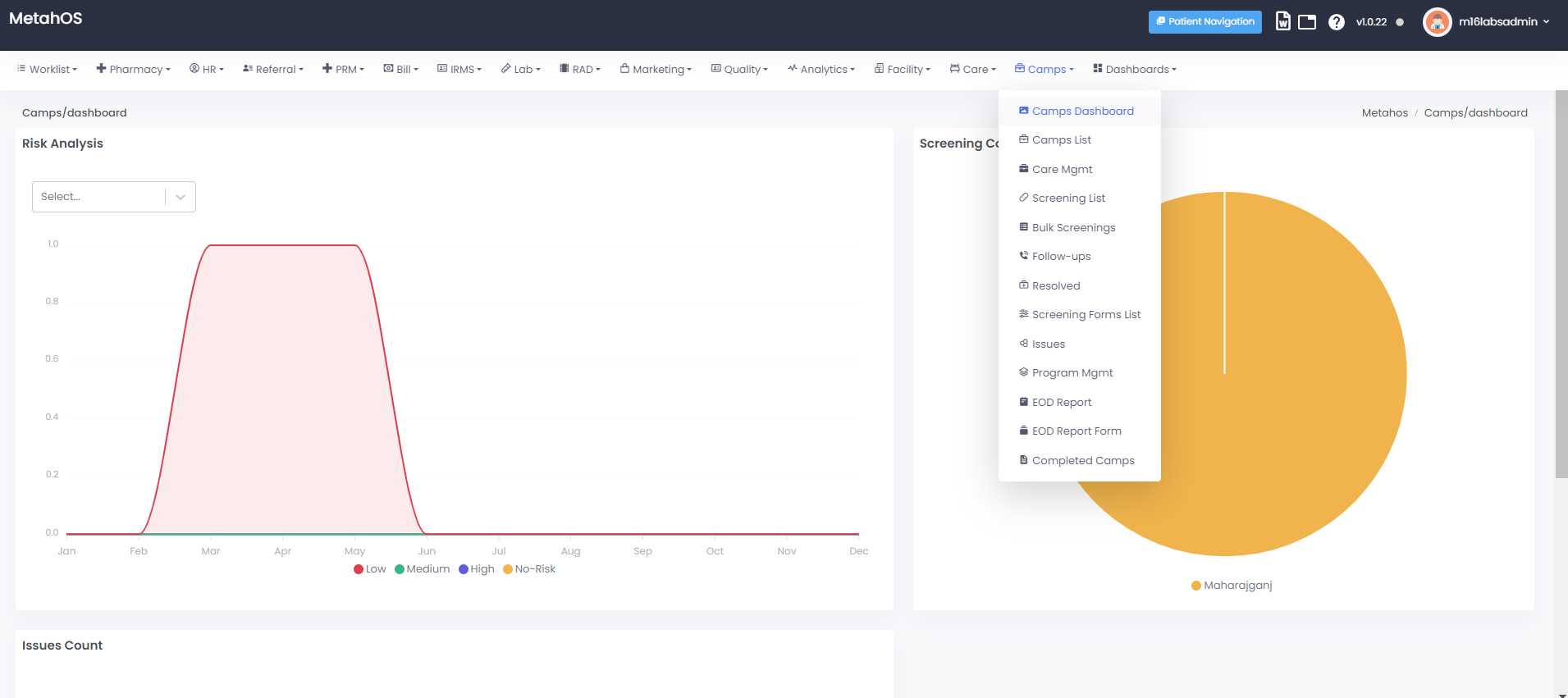Open the Quality menu
This screenshot has height=698, width=1568.
(x=739, y=69)
